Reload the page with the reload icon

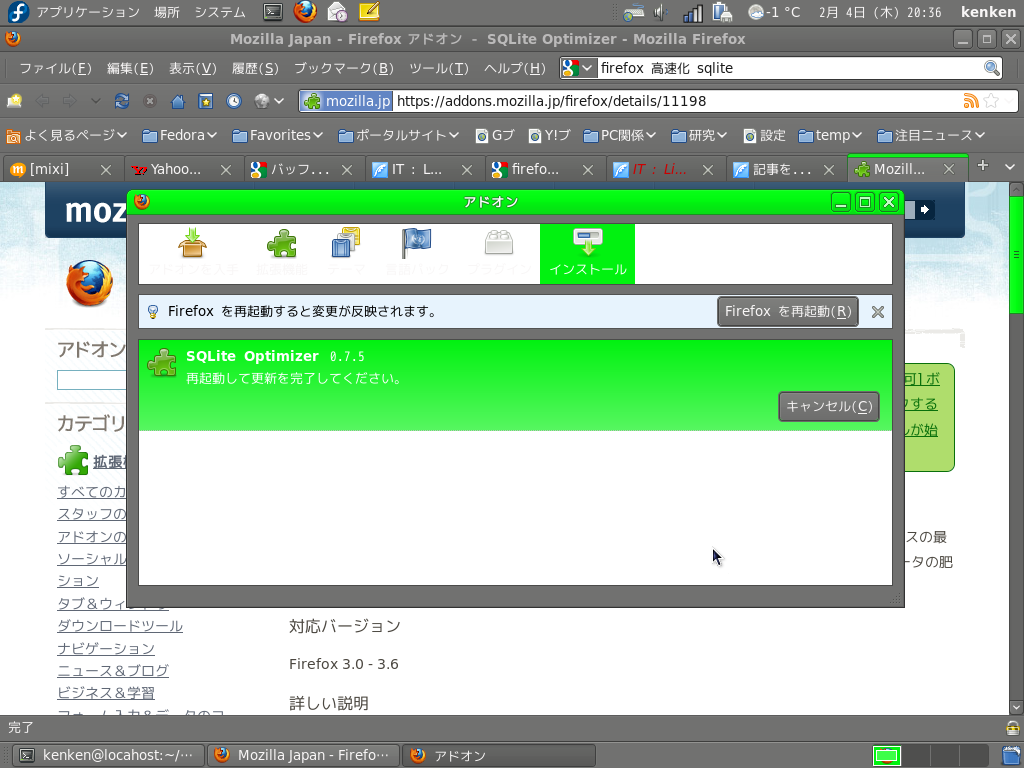tap(122, 100)
